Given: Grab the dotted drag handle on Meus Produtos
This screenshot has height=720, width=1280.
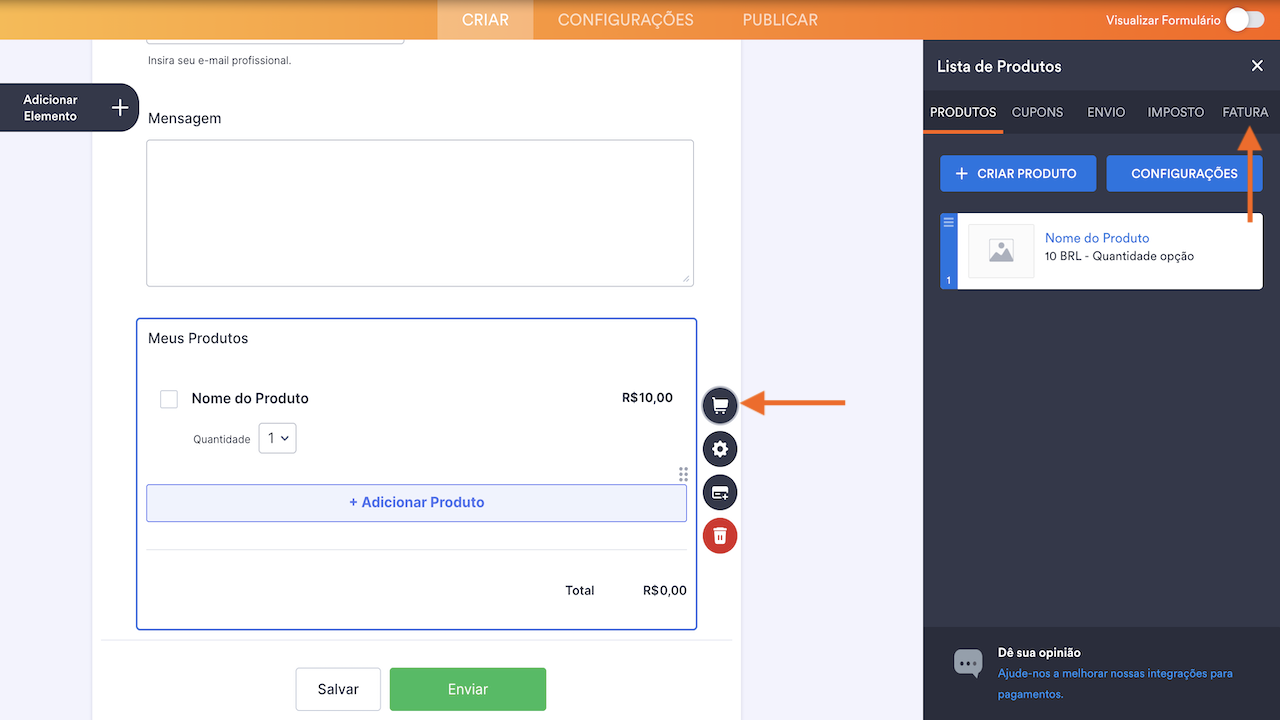Looking at the screenshot, I should pyautogui.click(x=683, y=474).
